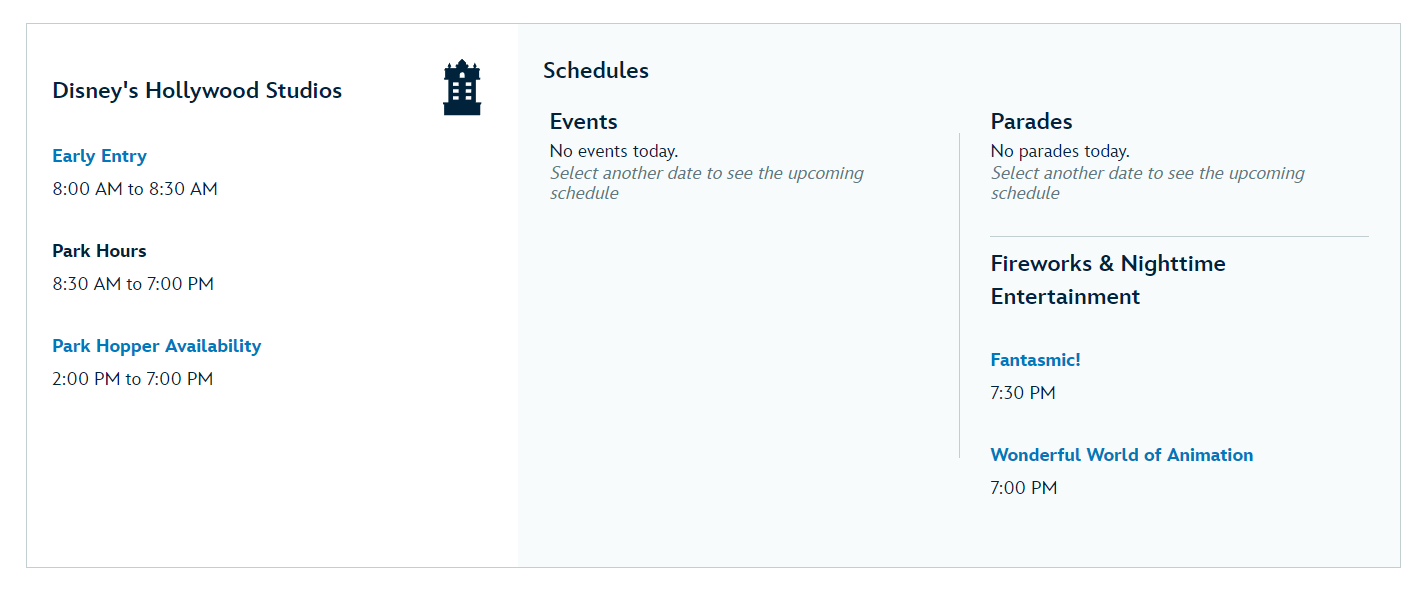Click the 7:00 PM animation showtime
Screen dimensions: 1413x591
pyautogui.click(x=1023, y=488)
